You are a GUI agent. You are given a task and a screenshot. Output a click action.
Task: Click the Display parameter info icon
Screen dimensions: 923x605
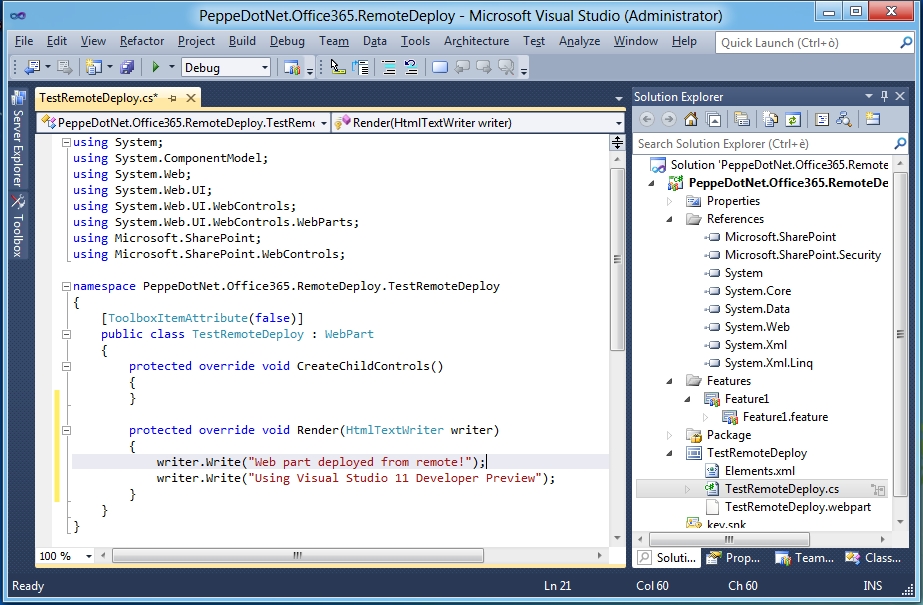tap(360, 68)
